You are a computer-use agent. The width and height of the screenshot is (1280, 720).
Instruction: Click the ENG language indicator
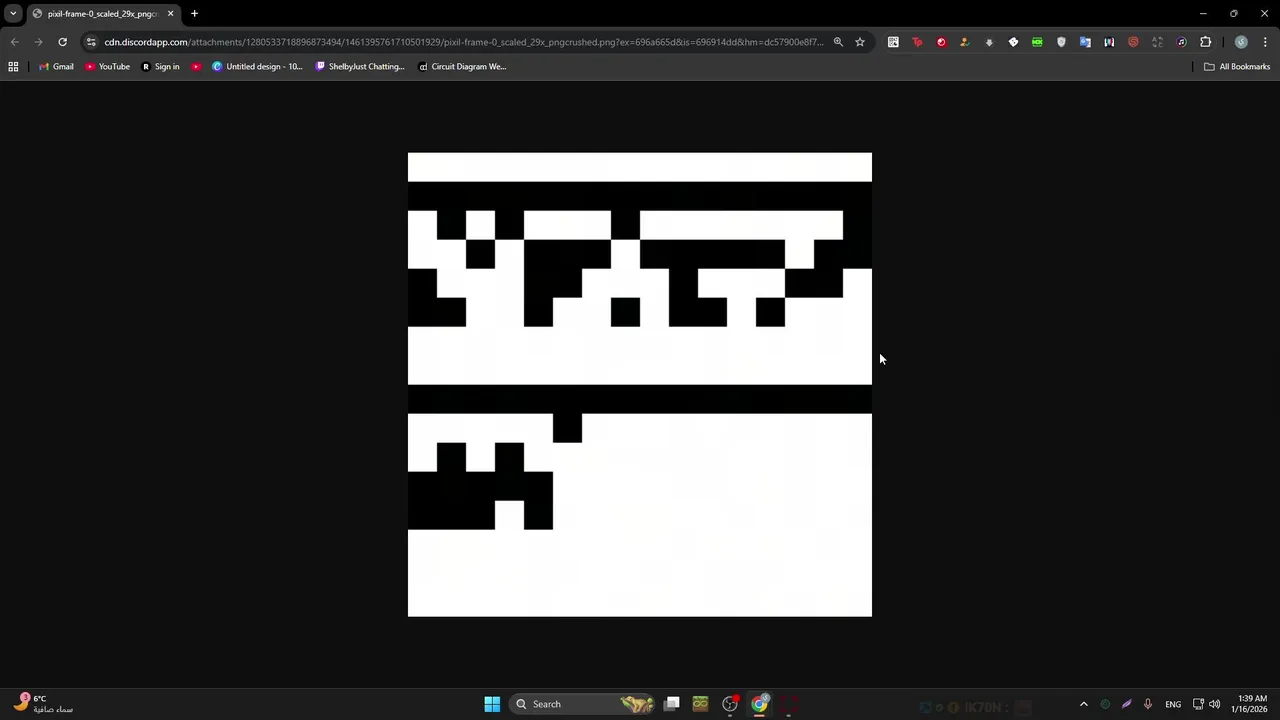(1173, 704)
